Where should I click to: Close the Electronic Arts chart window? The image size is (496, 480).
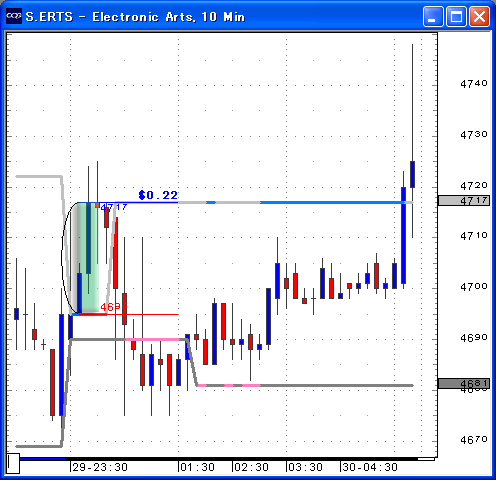[479, 16]
